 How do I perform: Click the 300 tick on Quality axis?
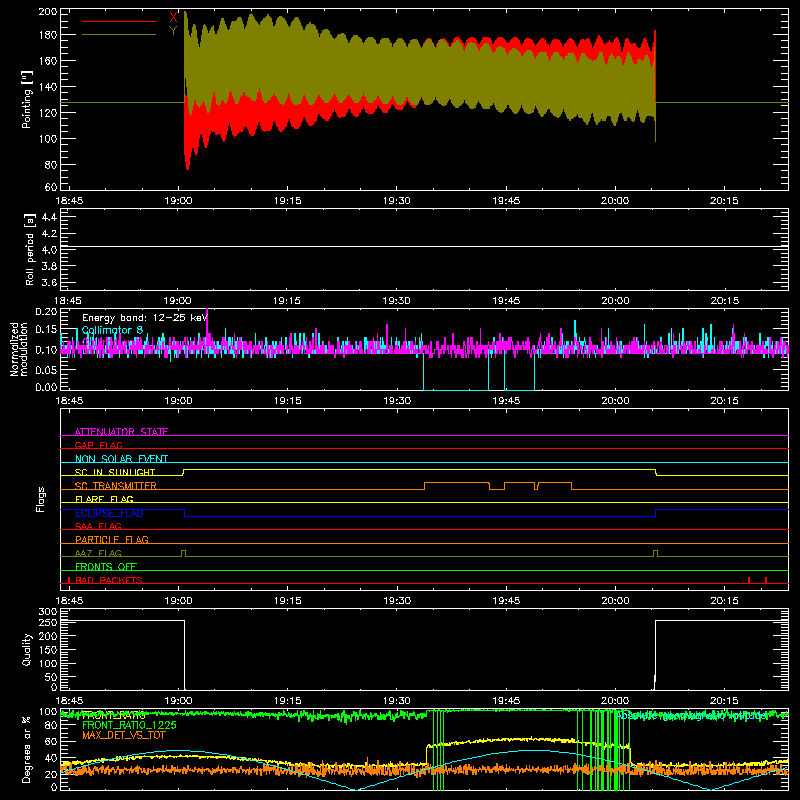(48, 612)
